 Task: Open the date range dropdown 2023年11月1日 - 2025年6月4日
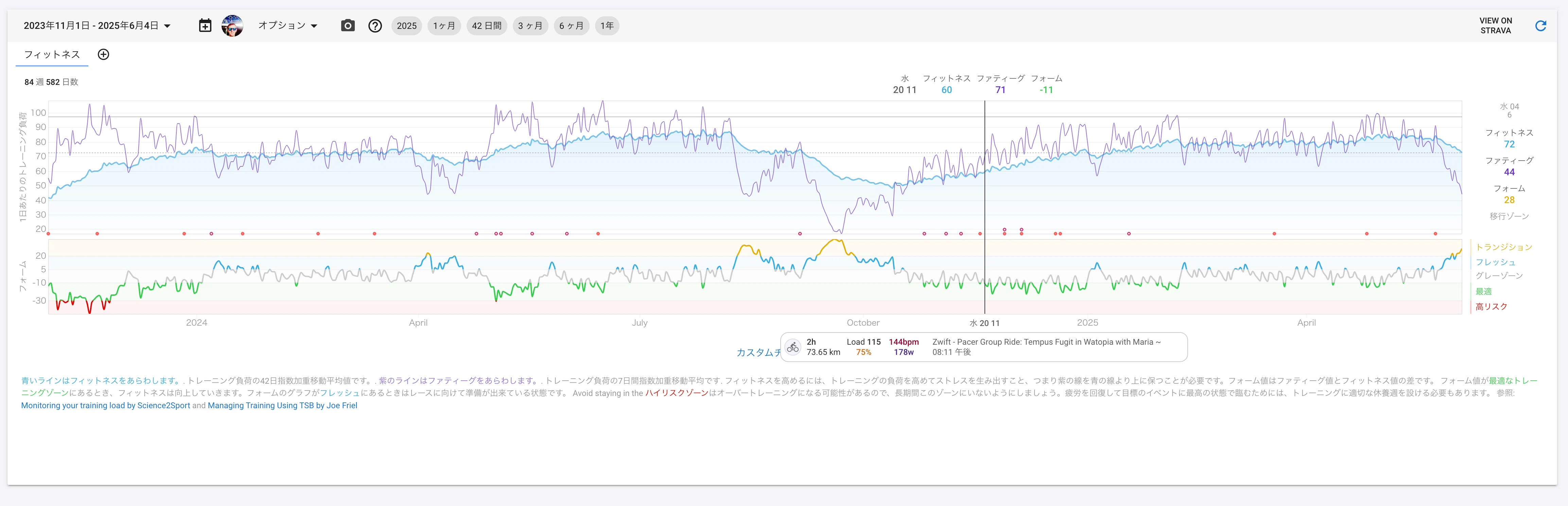click(98, 25)
